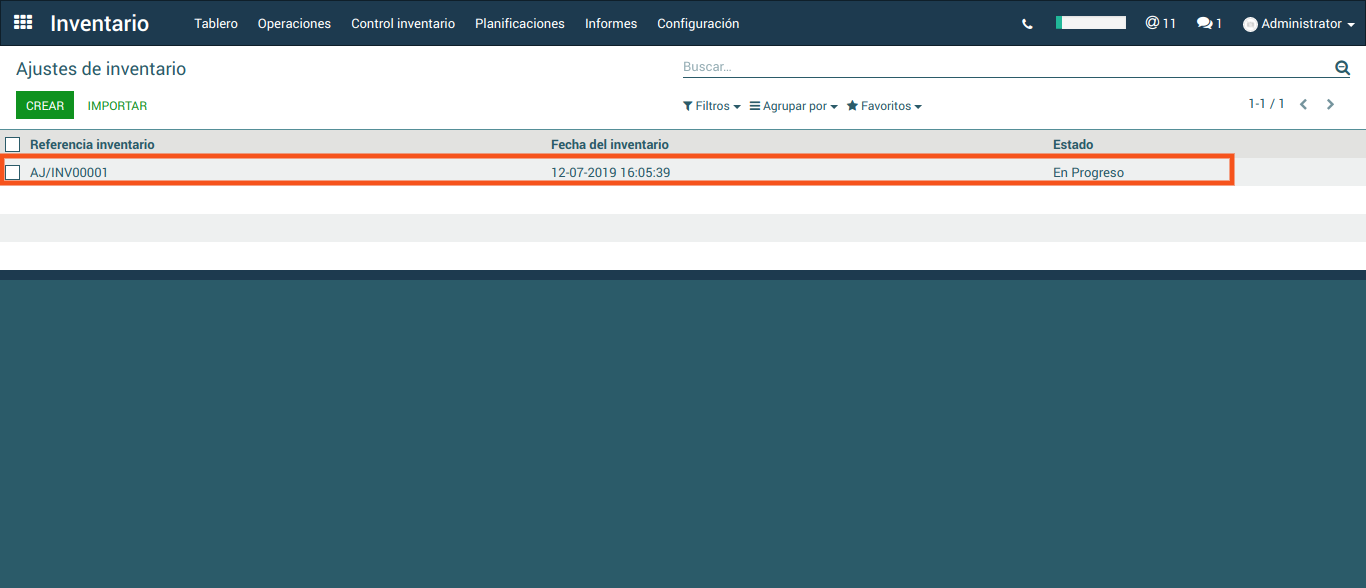Click the green CREAR button
1366x588 pixels.
click(45, 105)
